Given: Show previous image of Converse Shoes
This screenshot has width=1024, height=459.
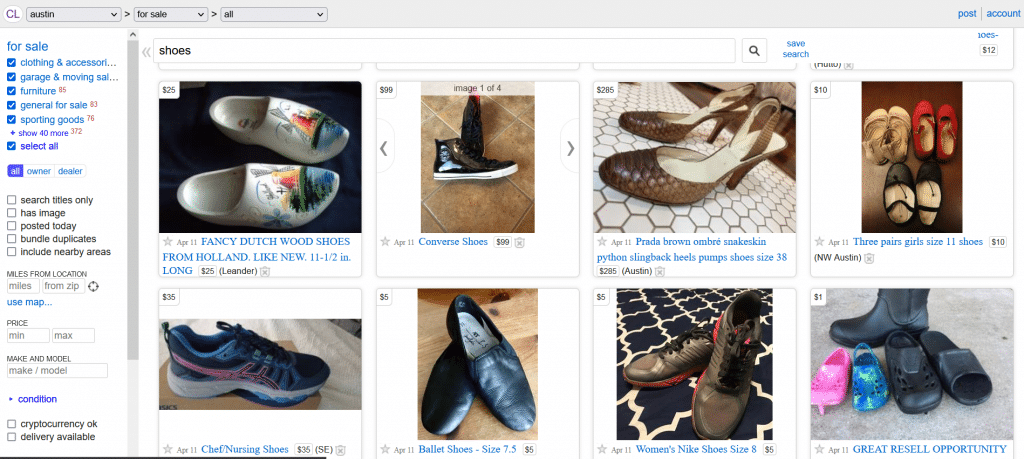Looking at the screenshot, I should pyautogui.click(x=384, y=148).
